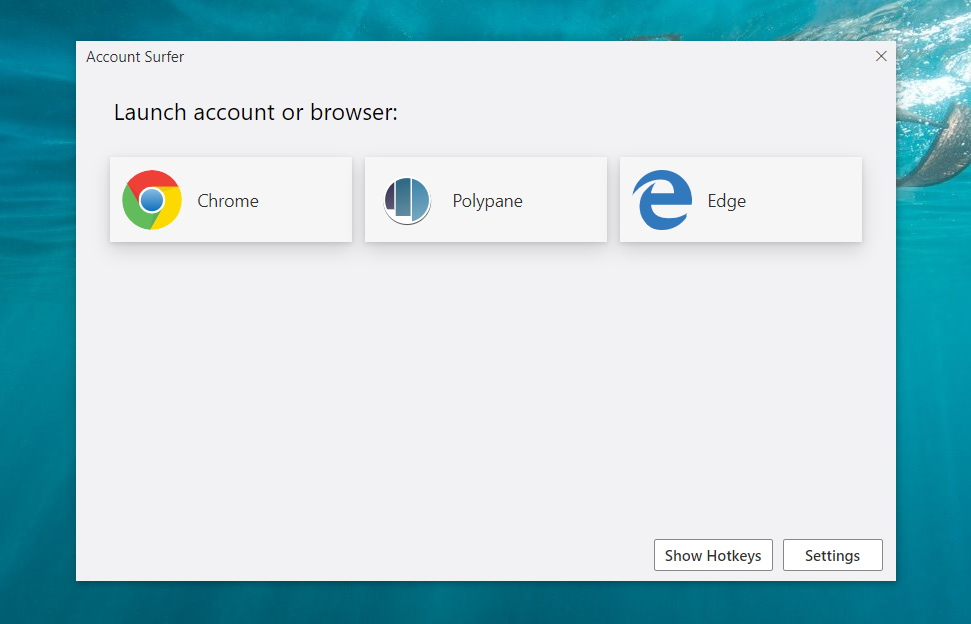Click the Chrome browser icon
This screenshot has width=971, height=624.
click(x=152, y=200)
